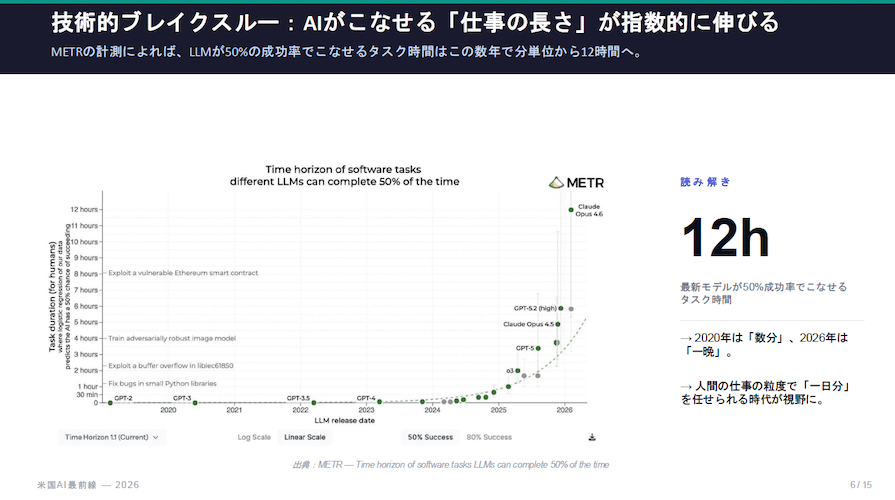Click the METR logo on the chart
The image size is (895, 500).
(576, 183)
